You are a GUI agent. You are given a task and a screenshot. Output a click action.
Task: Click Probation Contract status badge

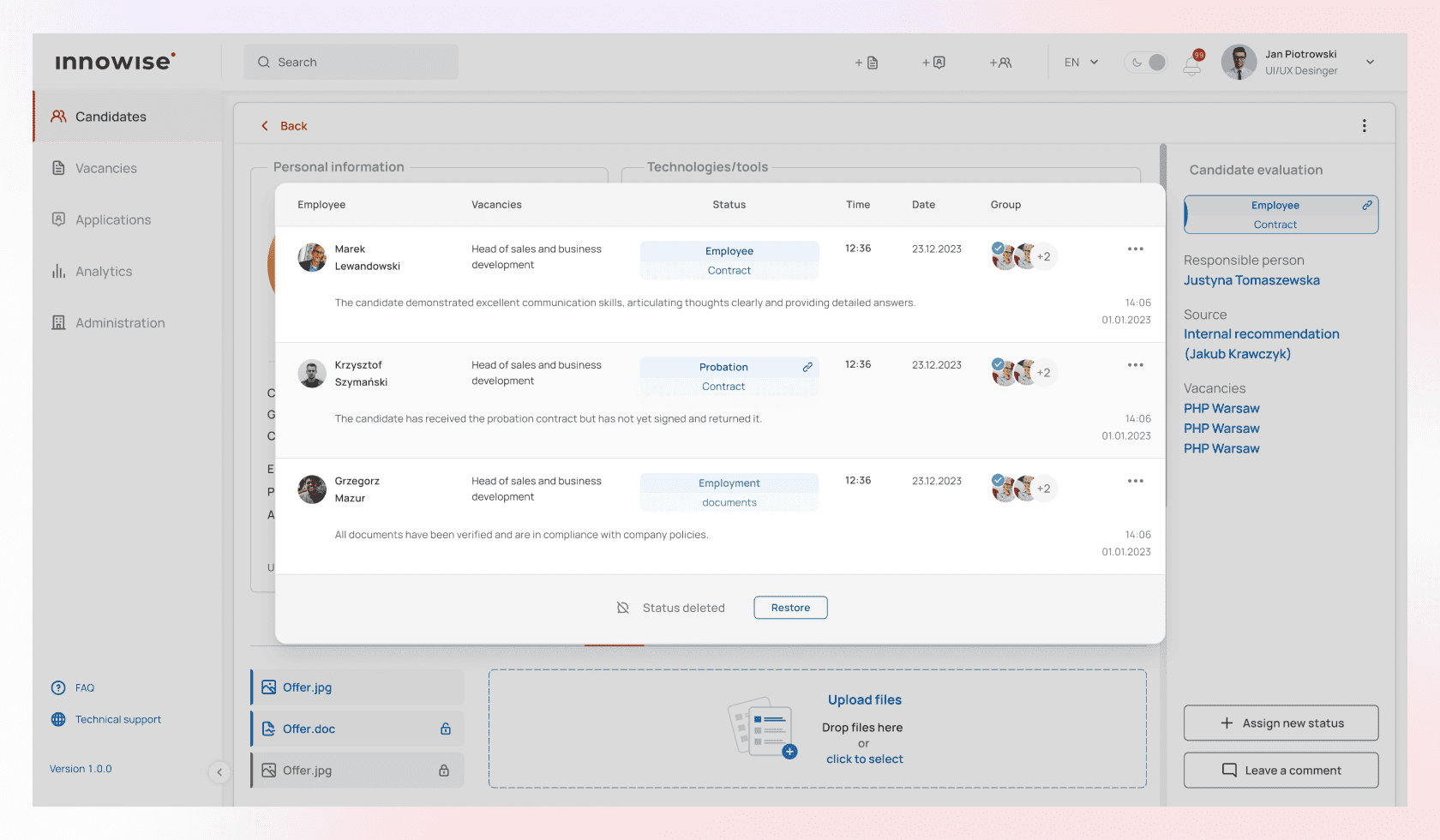[729, 376]
